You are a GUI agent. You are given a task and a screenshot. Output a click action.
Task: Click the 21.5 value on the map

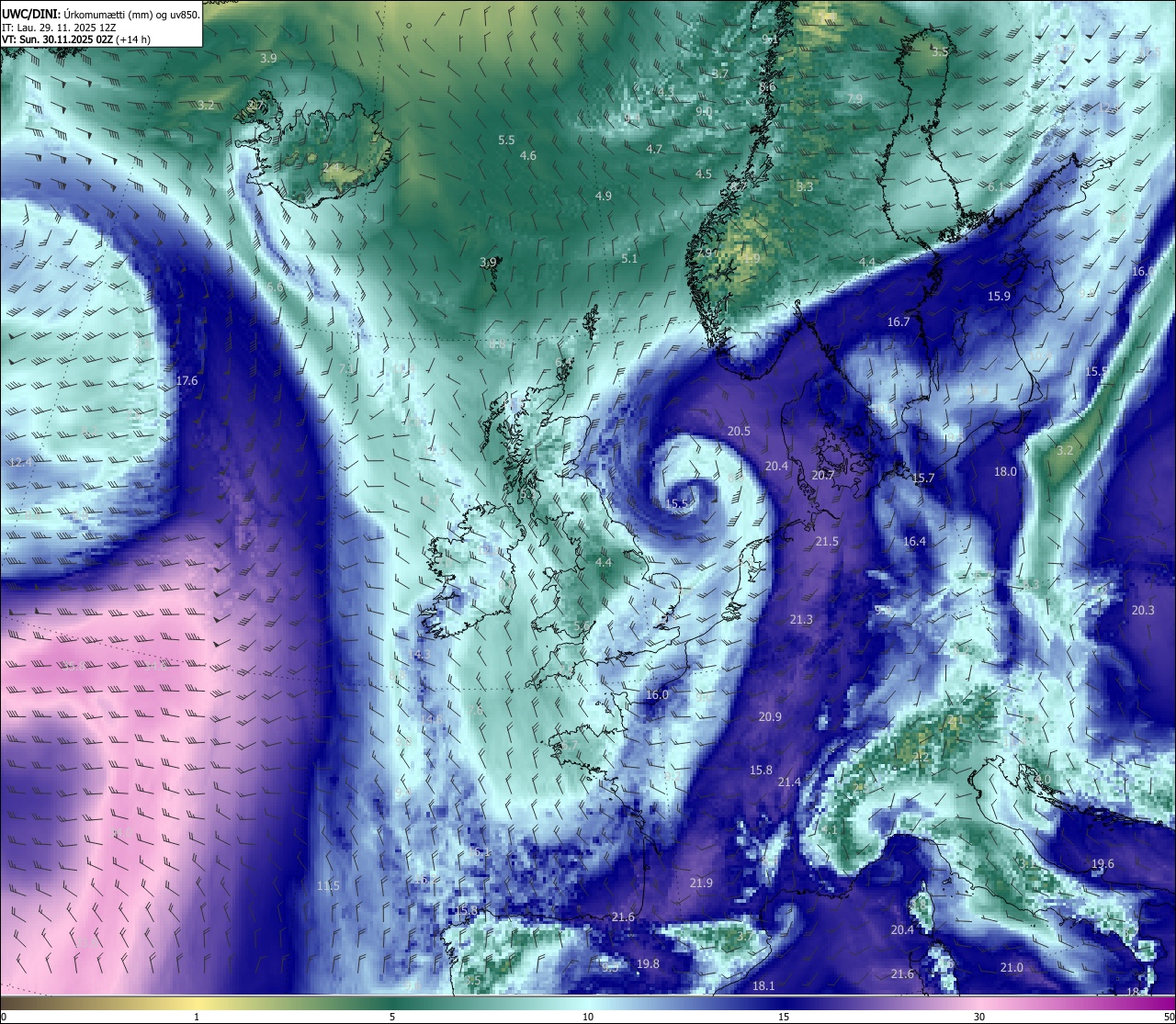click(x=827, y=542)
